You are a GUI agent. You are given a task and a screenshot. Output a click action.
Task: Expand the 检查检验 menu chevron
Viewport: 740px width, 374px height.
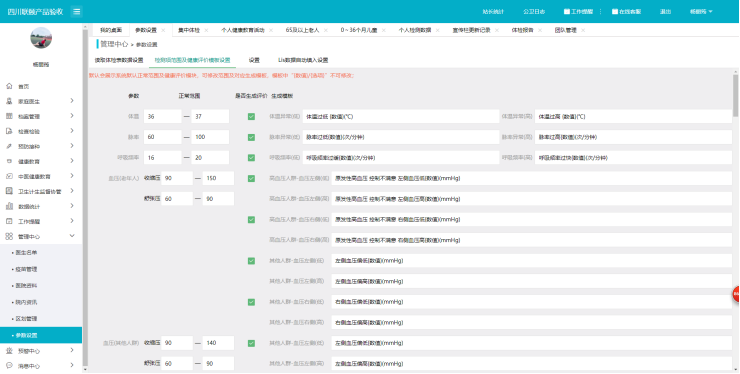[x=72, y=131]
